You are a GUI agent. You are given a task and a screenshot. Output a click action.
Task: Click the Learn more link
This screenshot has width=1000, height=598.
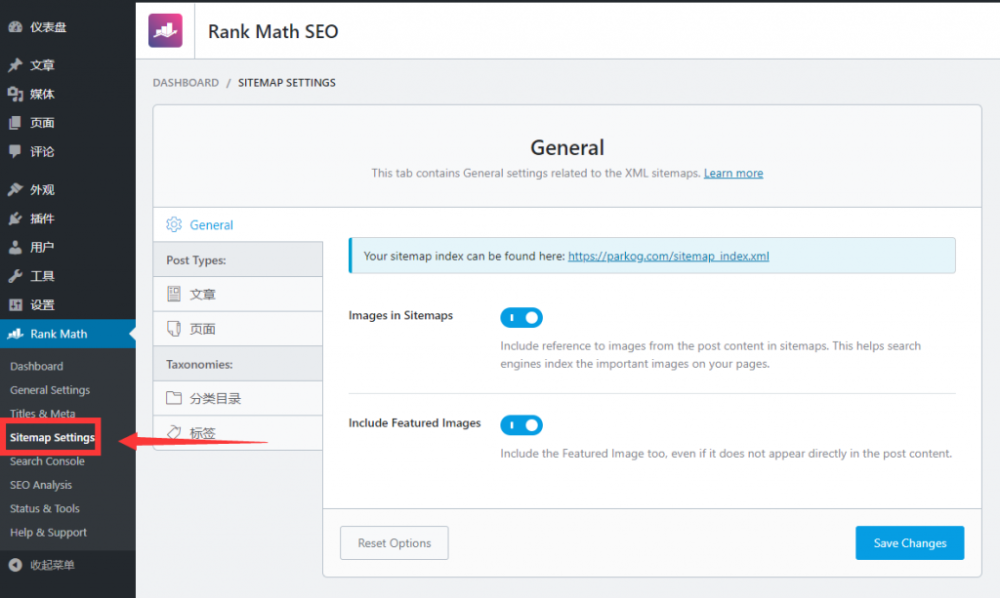click(733, 173)
